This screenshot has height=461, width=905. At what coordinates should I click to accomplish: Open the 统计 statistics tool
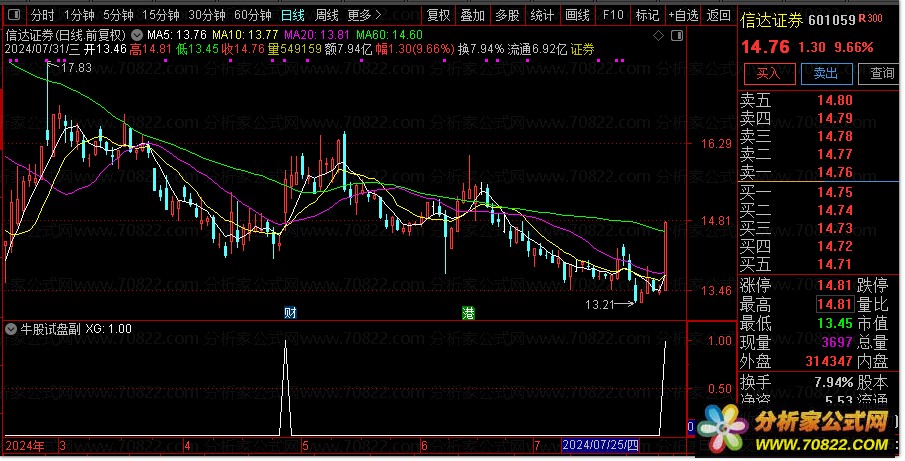(x=542, y=15)
